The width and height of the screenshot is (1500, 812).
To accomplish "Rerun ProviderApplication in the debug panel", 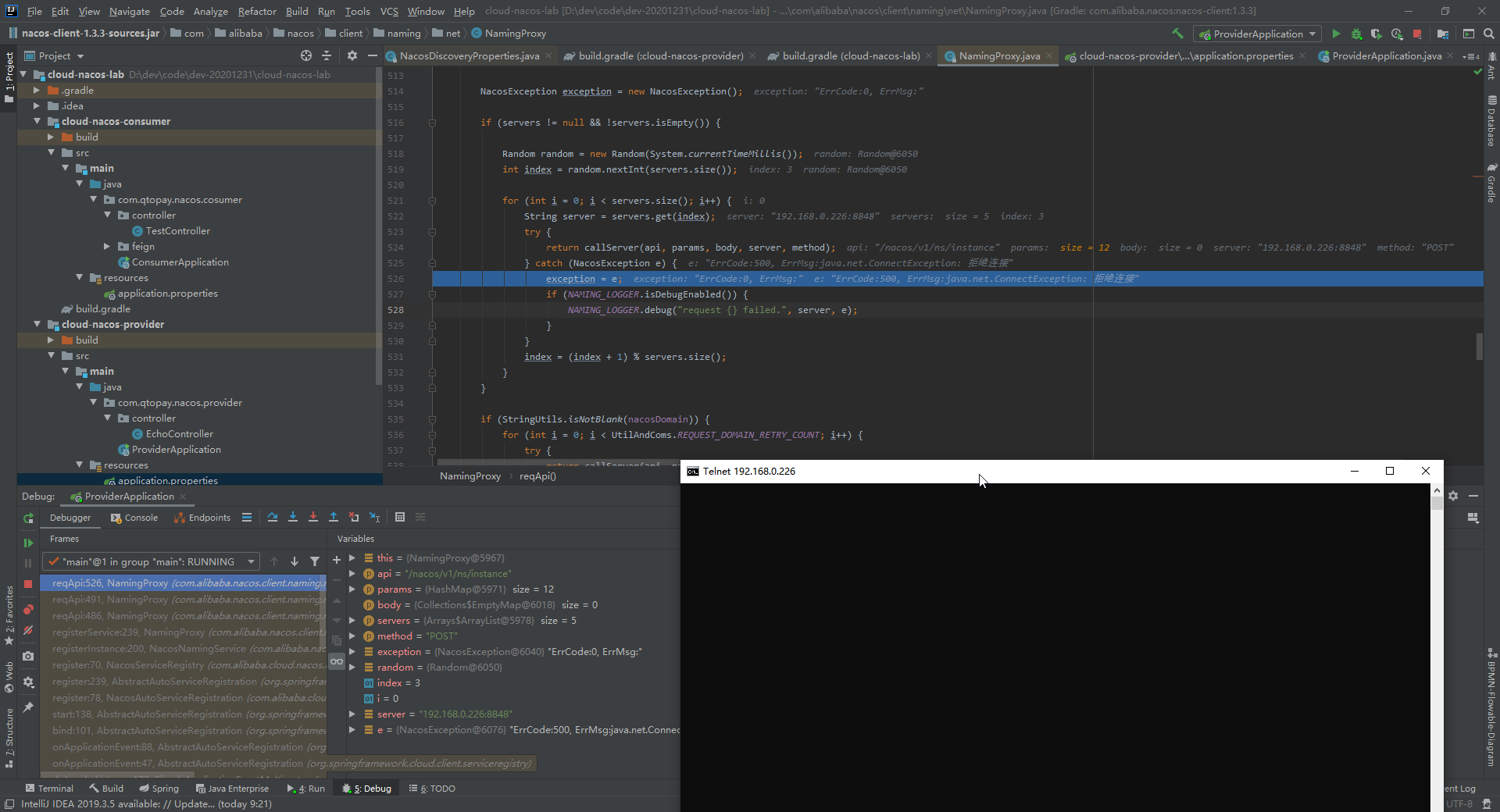I will [28, 518].
